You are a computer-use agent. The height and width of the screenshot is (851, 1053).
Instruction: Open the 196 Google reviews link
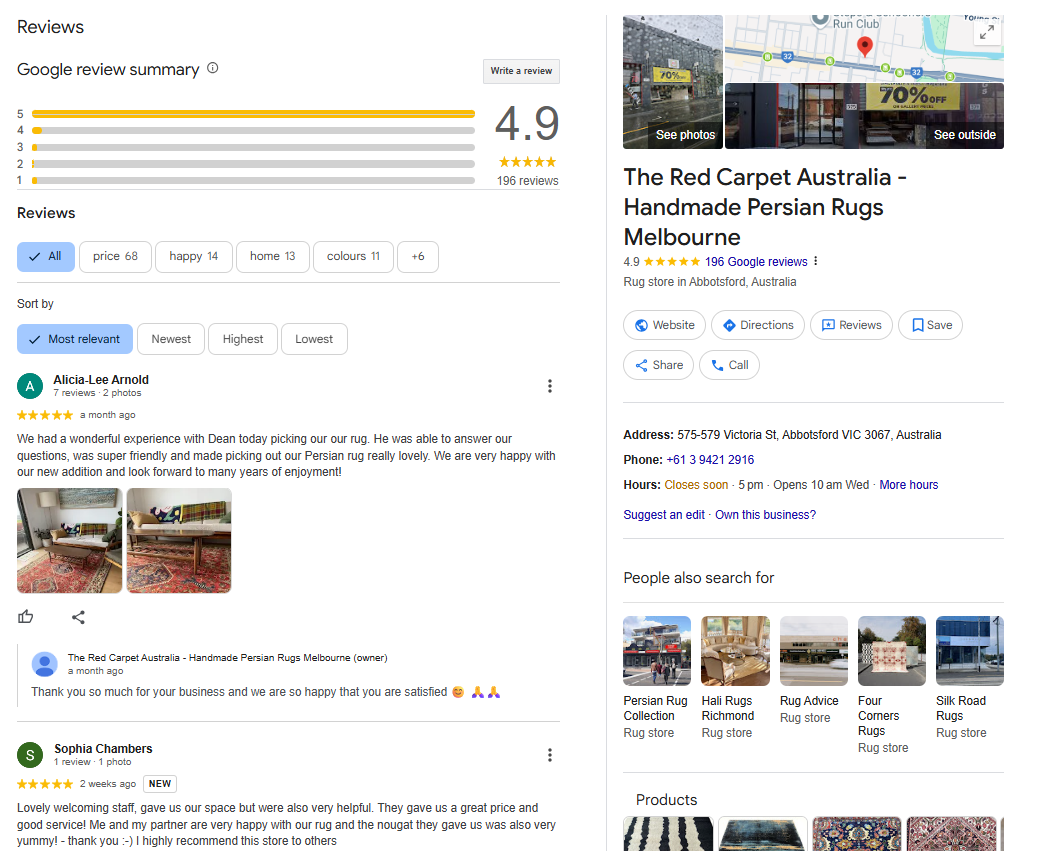pos(756,262)
